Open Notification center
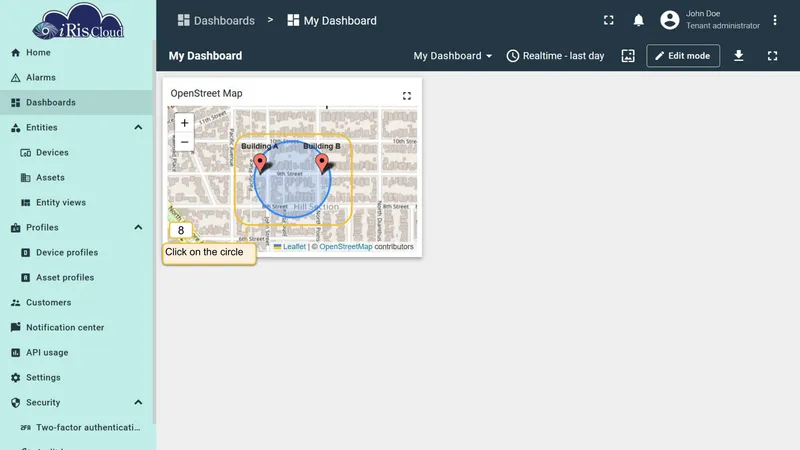The height and width of the screenshot is (450, 800). (77, 328)
